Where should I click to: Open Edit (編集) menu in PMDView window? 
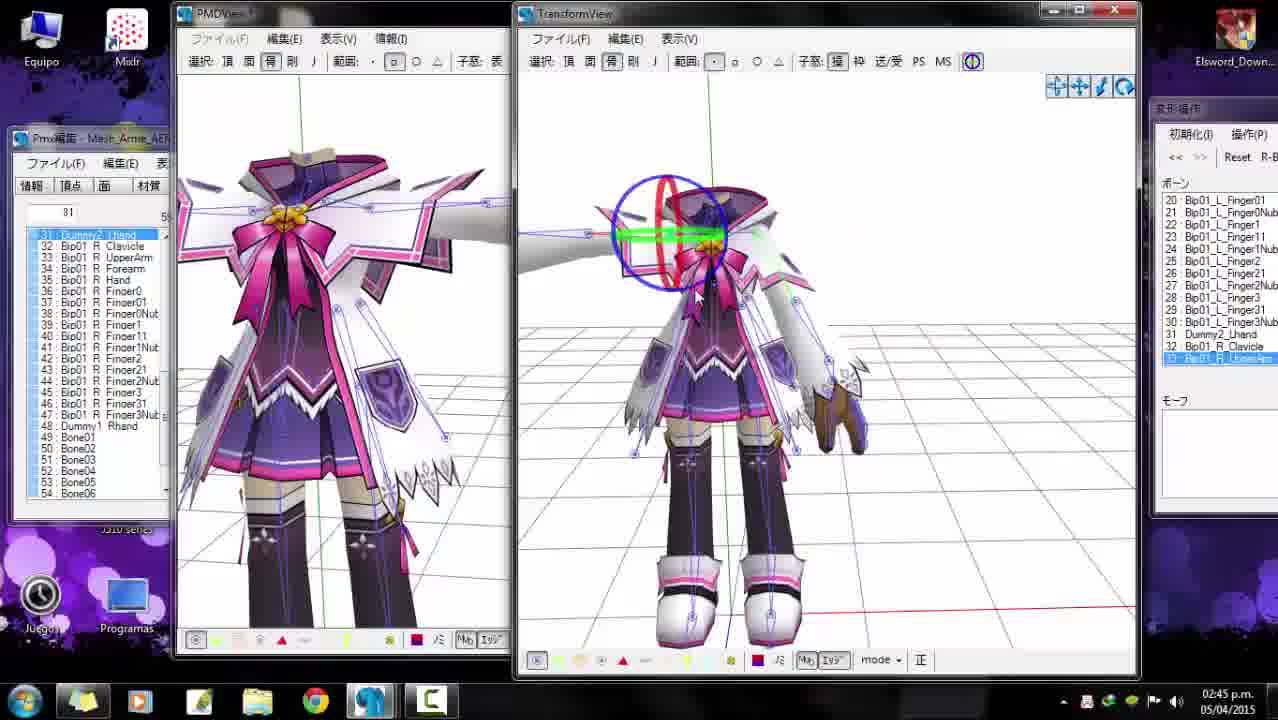(285, 39)
